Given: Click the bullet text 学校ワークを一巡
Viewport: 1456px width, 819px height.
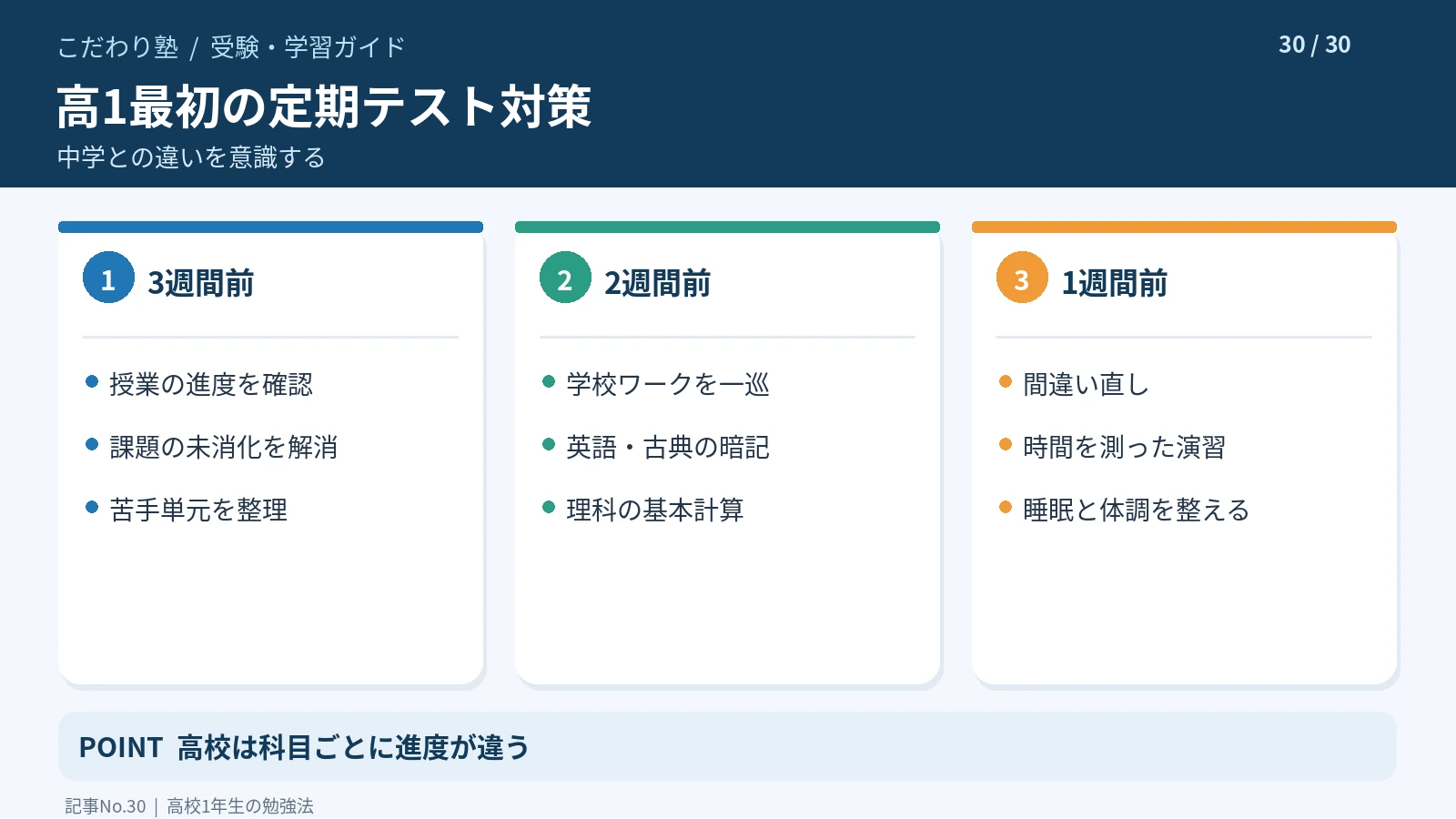Looking at the screenshot, I should tap(668, 384).
